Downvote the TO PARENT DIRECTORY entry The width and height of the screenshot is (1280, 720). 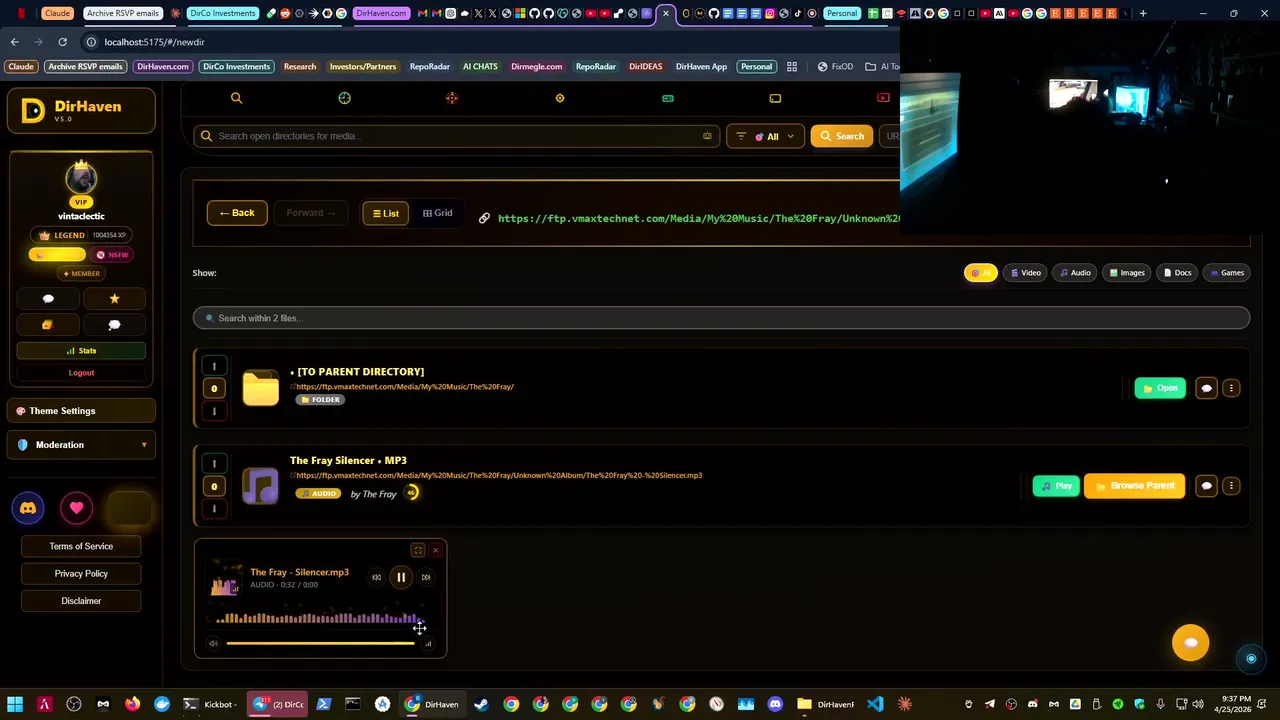213,411
